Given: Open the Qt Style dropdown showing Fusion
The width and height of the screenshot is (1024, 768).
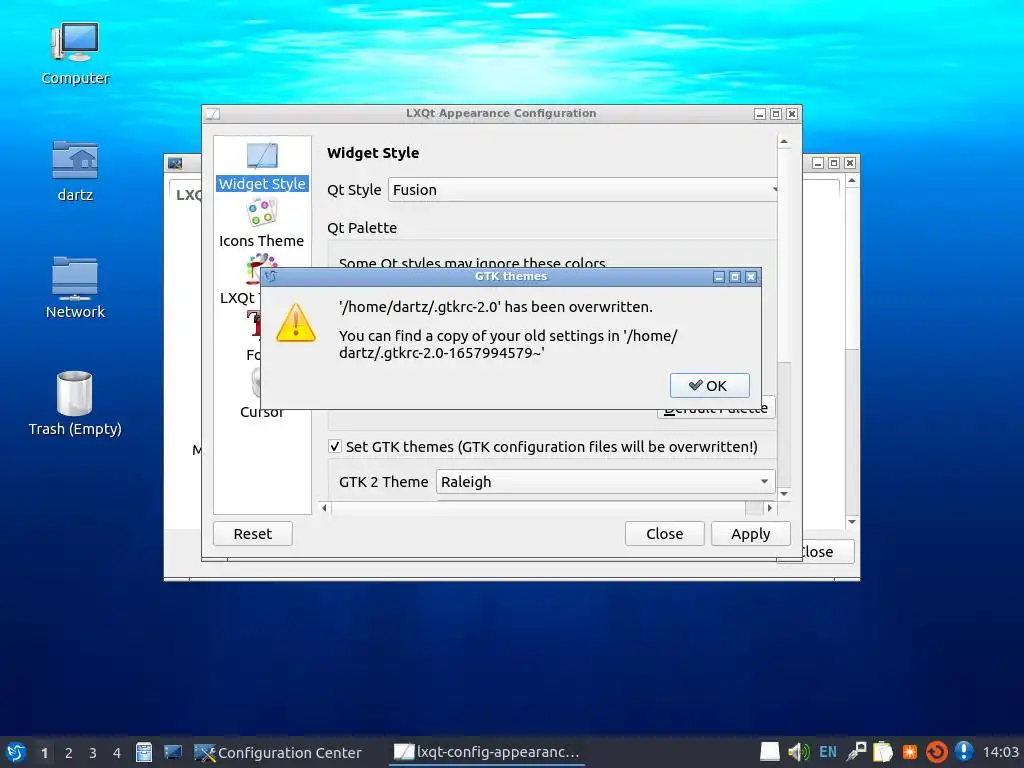Looking at the screenshot, I should (x=584, y=190).
